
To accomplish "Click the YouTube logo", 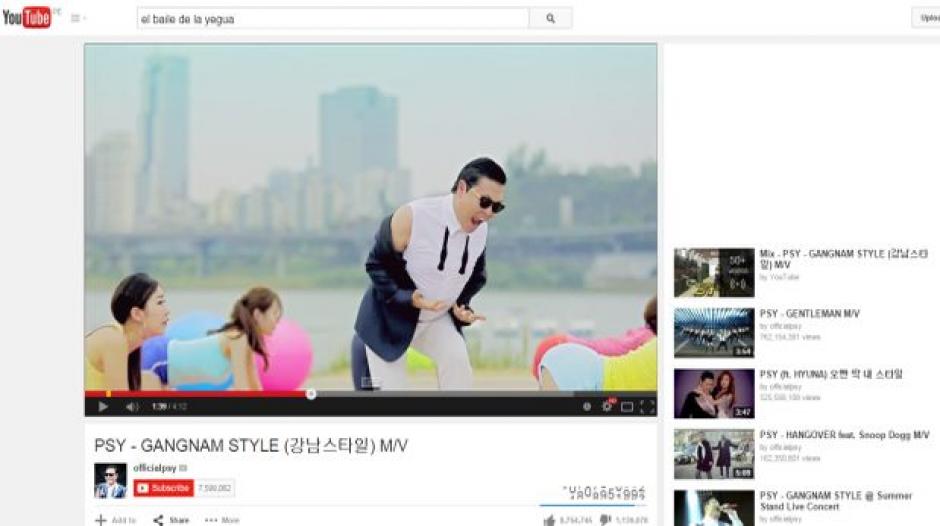I will pos(28,17).
